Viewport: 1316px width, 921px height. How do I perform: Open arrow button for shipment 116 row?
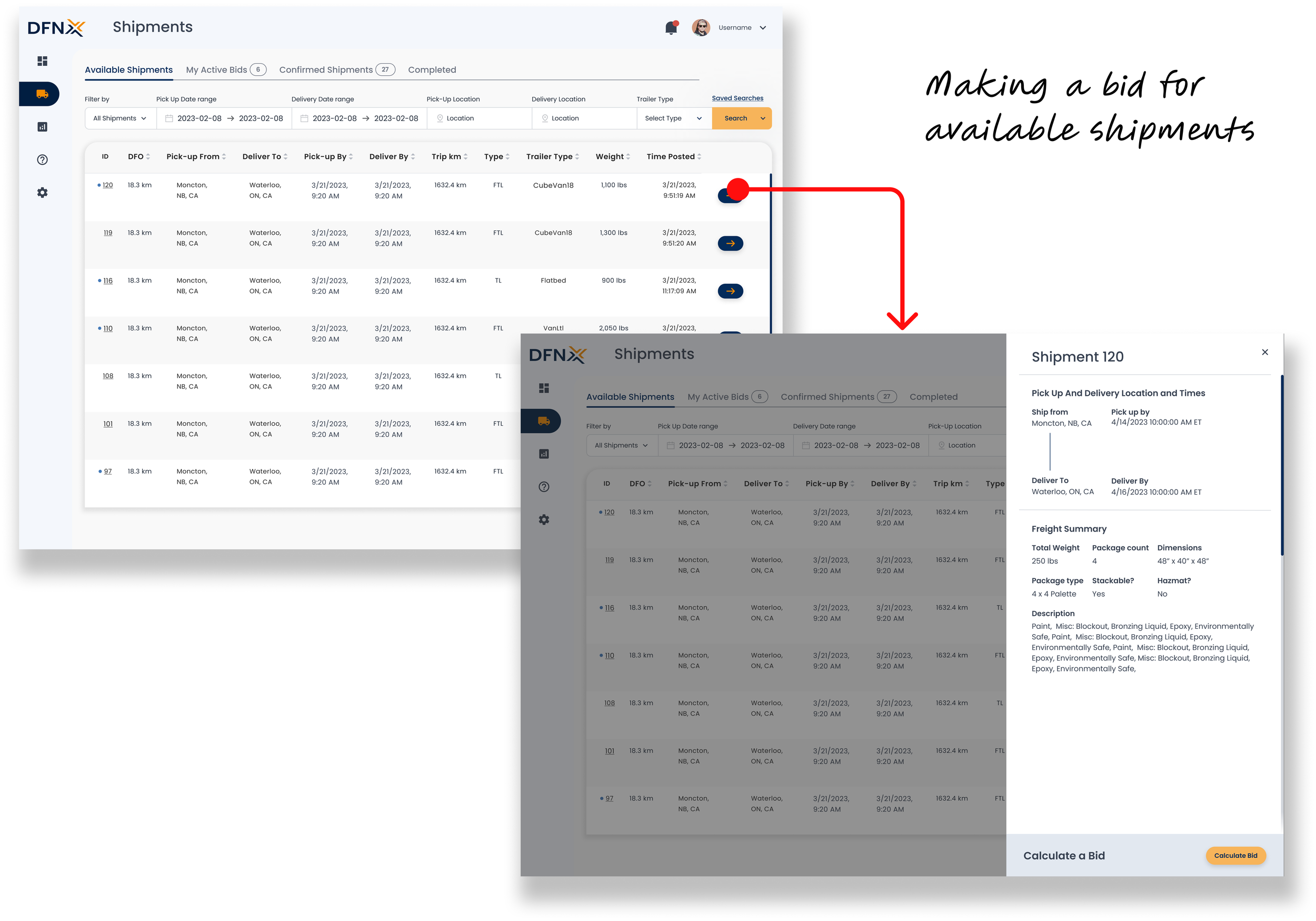(x=730, y=291)
